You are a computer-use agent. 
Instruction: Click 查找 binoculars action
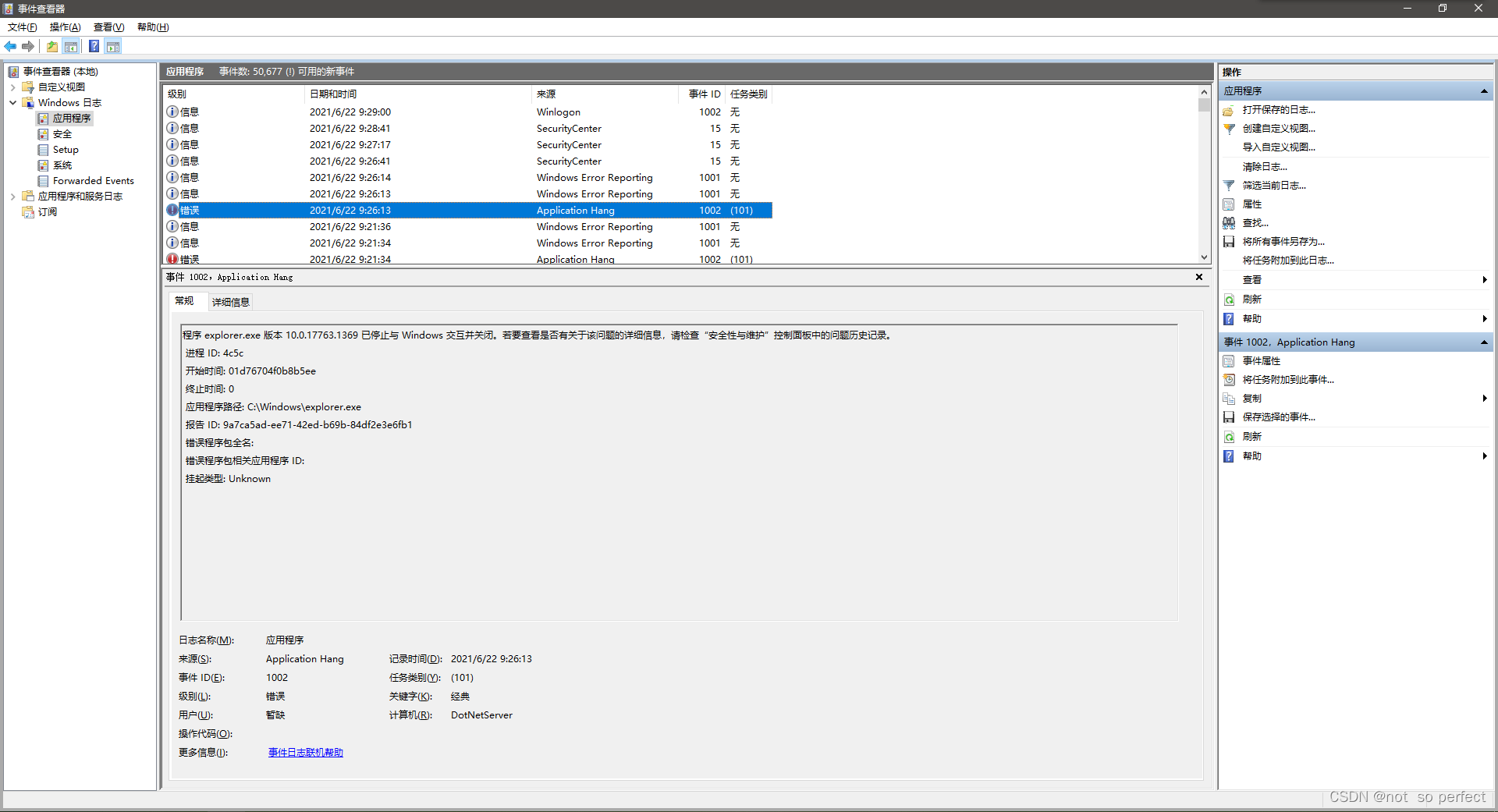coord(1255,223)
